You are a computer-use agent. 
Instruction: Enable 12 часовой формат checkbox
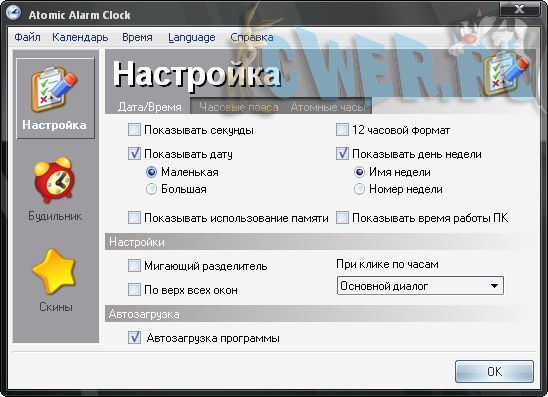(342, 130)
